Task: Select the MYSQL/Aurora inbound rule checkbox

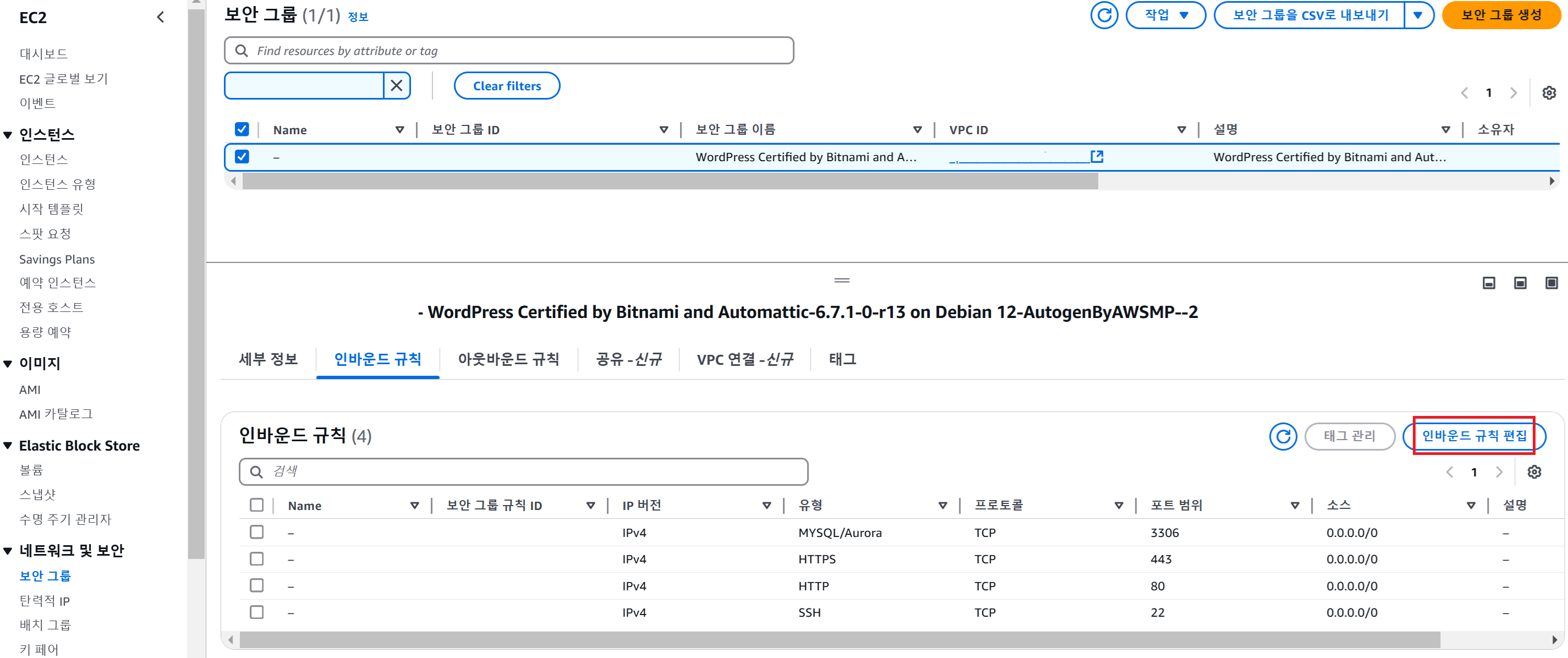Action: click(257, 532)
